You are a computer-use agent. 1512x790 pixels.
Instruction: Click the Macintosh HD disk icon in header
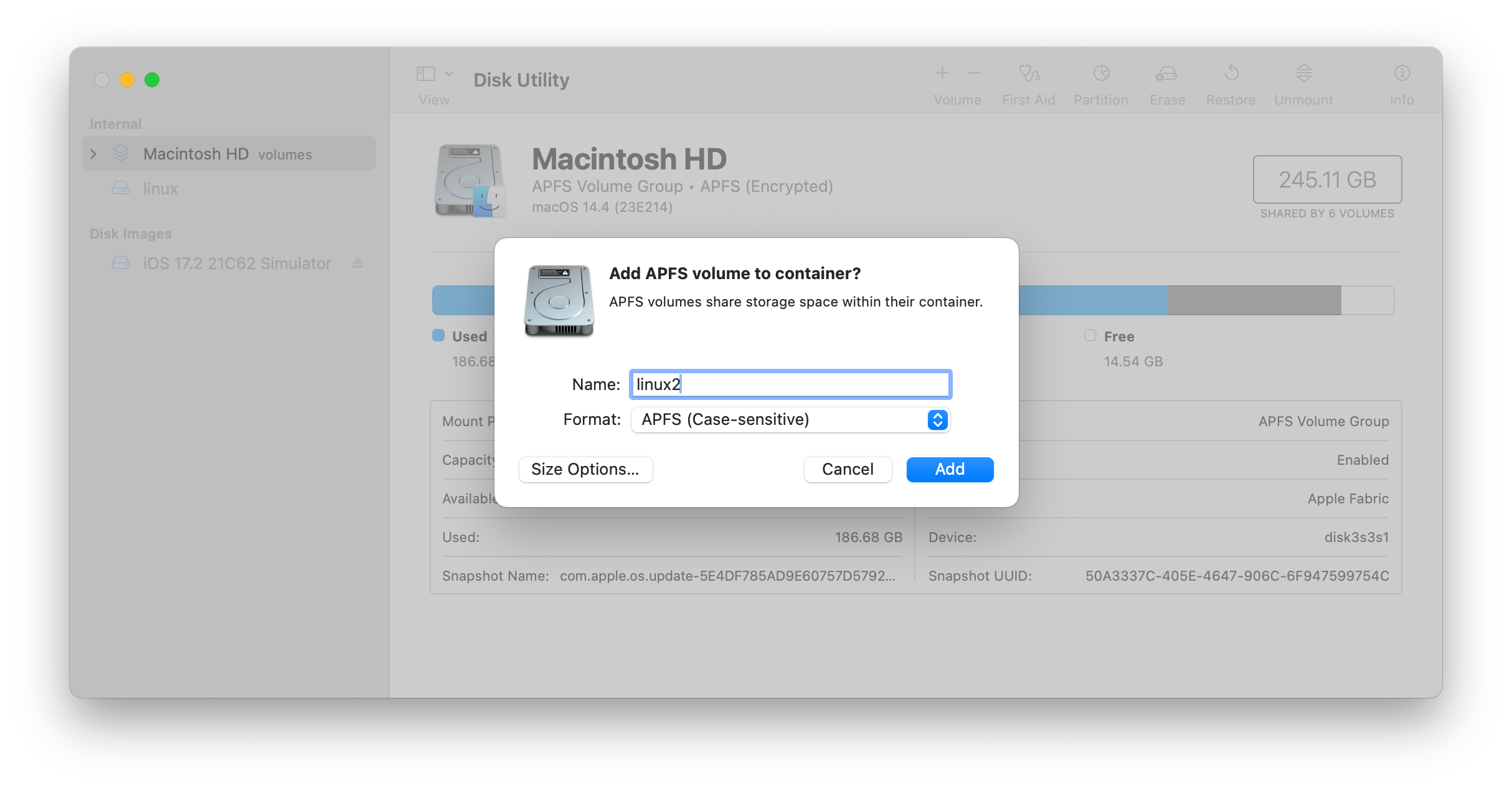pyautogui.click(x=470, y=181)
